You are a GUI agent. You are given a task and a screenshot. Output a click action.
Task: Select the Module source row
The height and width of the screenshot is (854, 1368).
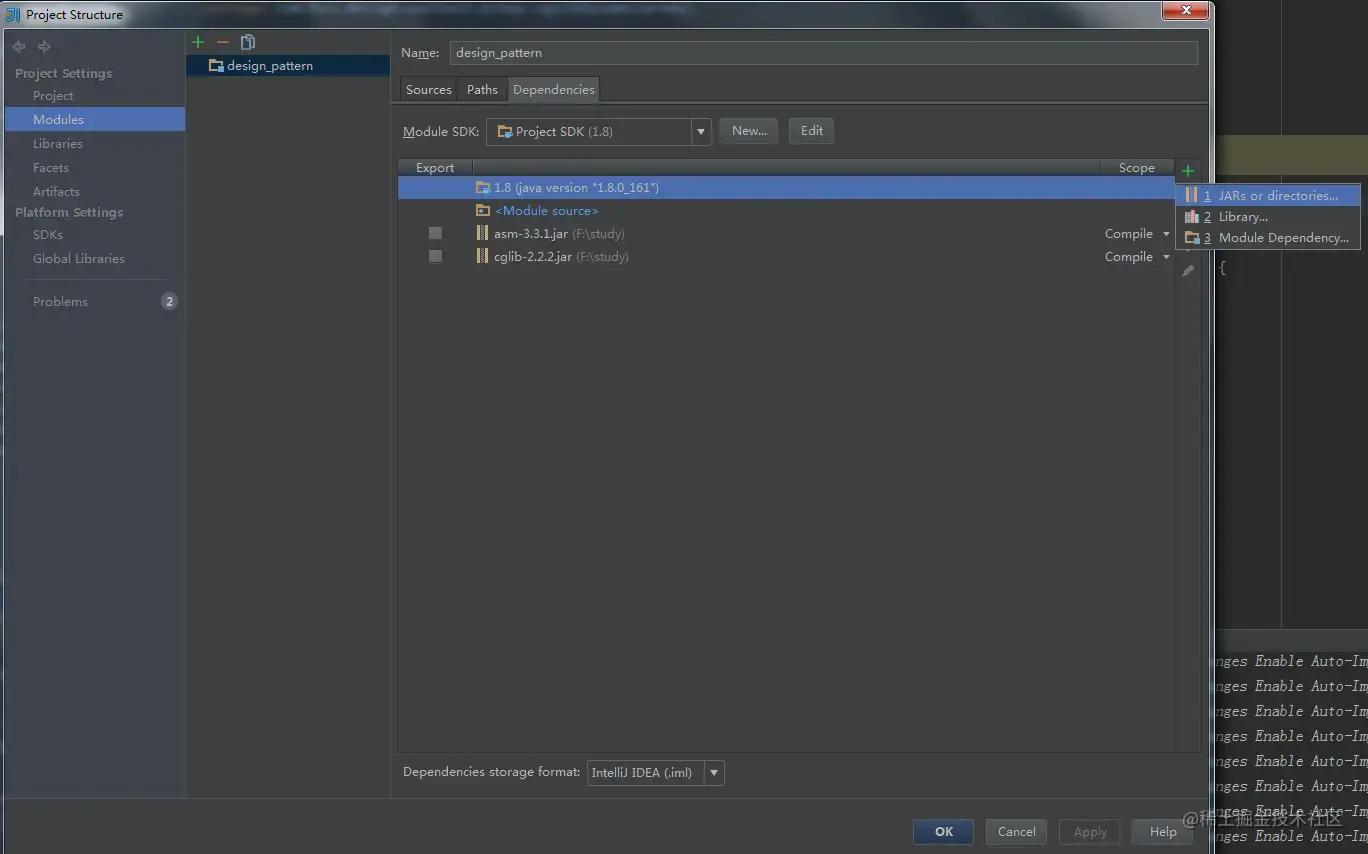coord(786,210)
